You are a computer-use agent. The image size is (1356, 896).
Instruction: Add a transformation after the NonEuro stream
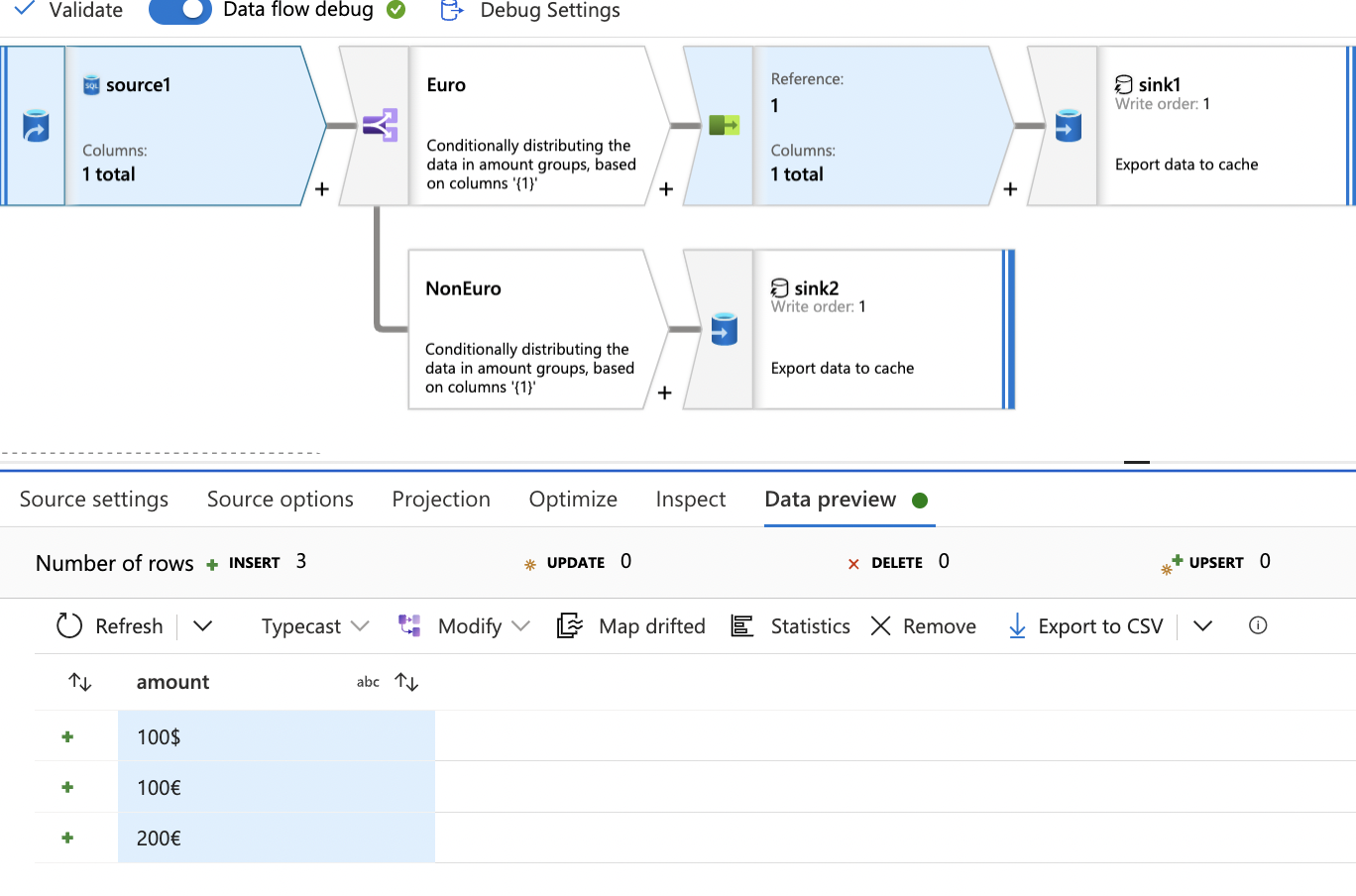(x=664, y=393)
